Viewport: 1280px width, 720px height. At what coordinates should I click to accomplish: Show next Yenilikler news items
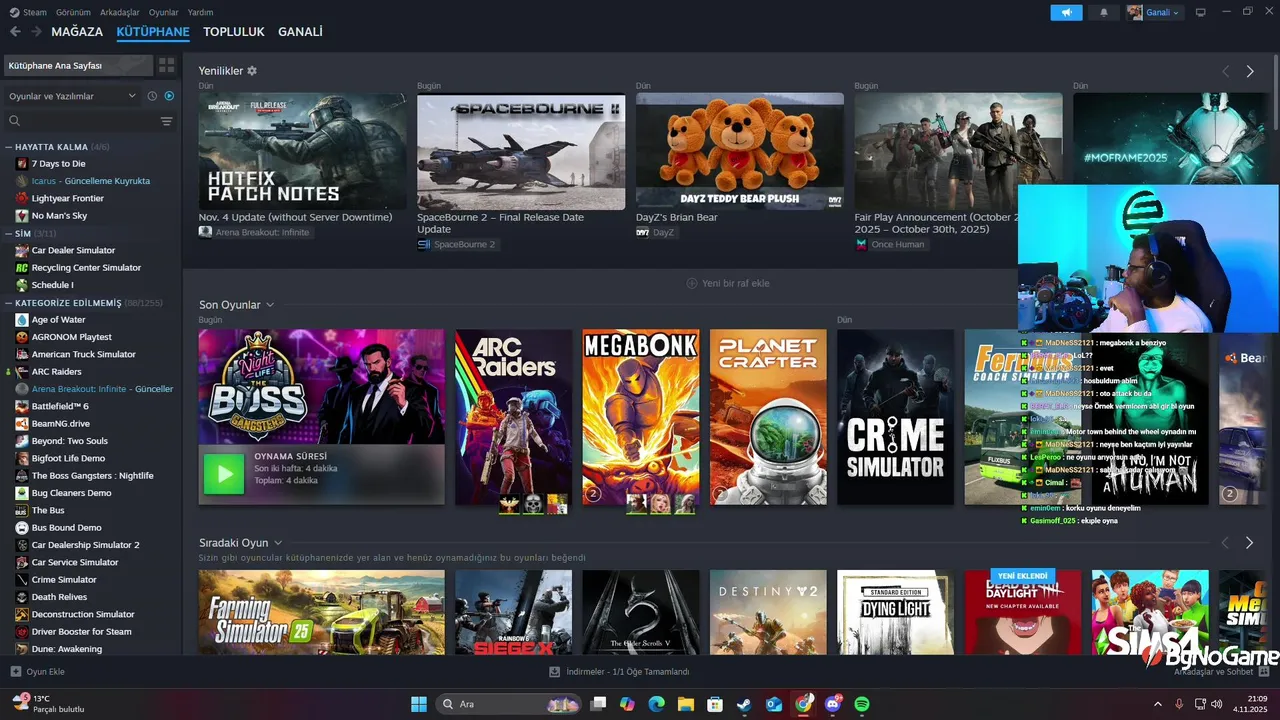pyautogui.click(x=1249, y=71)
